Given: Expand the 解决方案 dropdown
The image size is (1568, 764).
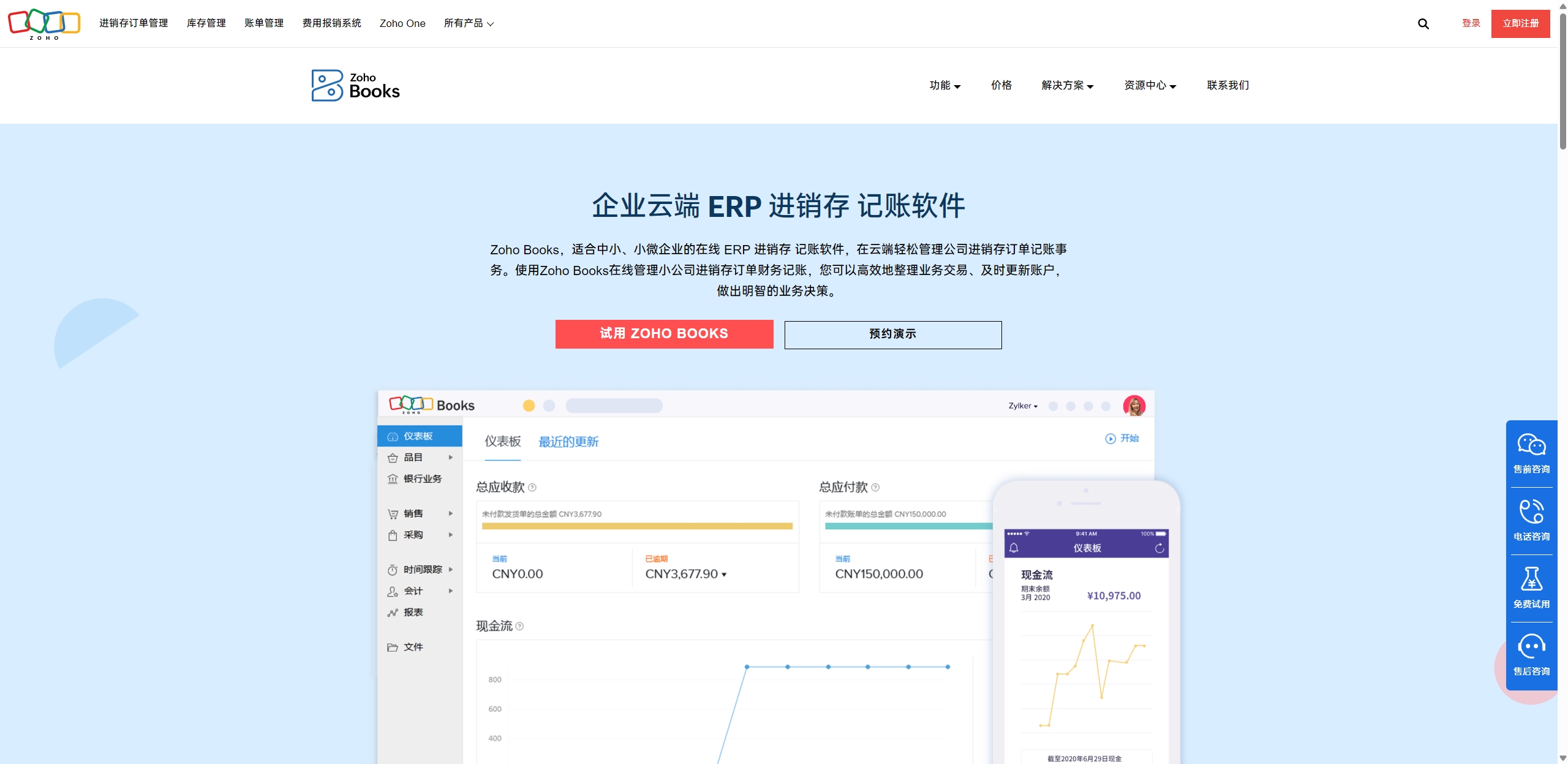Looking at the screenshot, I should pyautogui.click(x=1067, y=85).
